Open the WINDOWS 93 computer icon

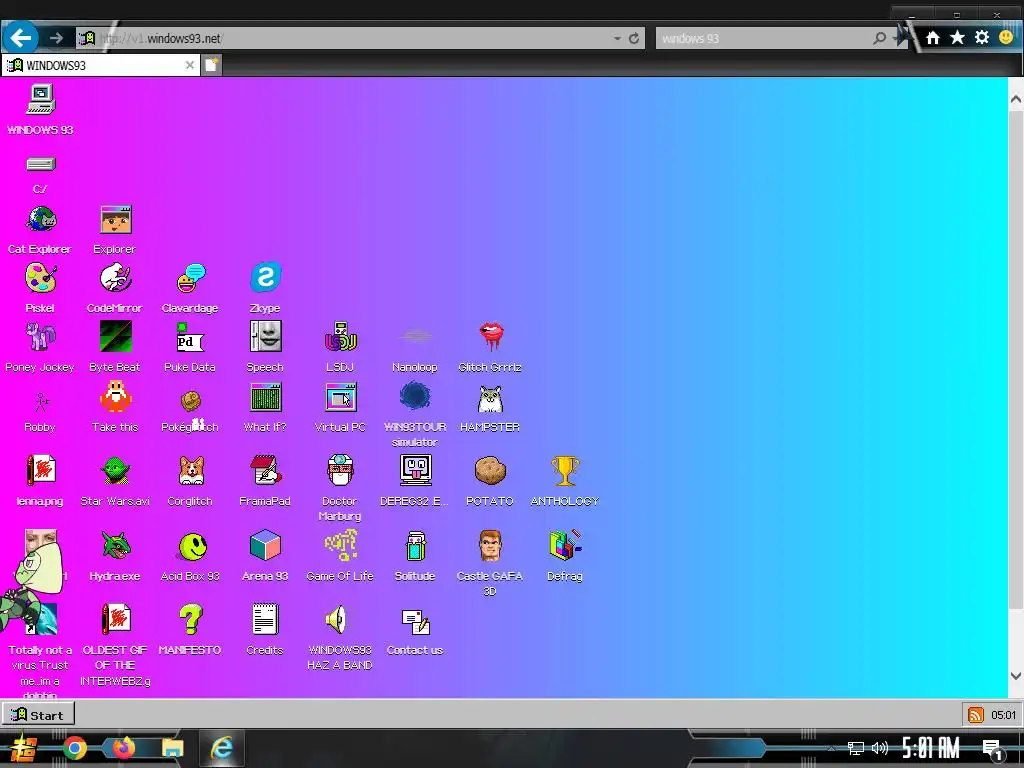click(x=40, y=100)
